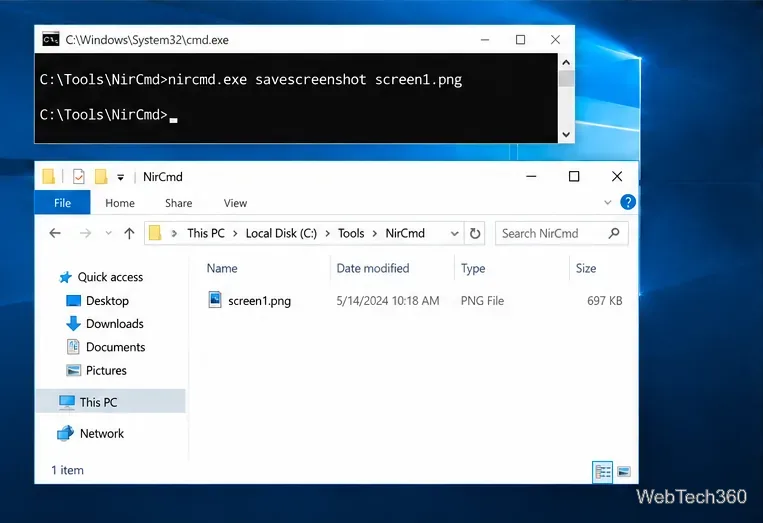The height and width of the screenshot is (523, 763).
Task: Sort by Date modified column header
Action: 373,269
